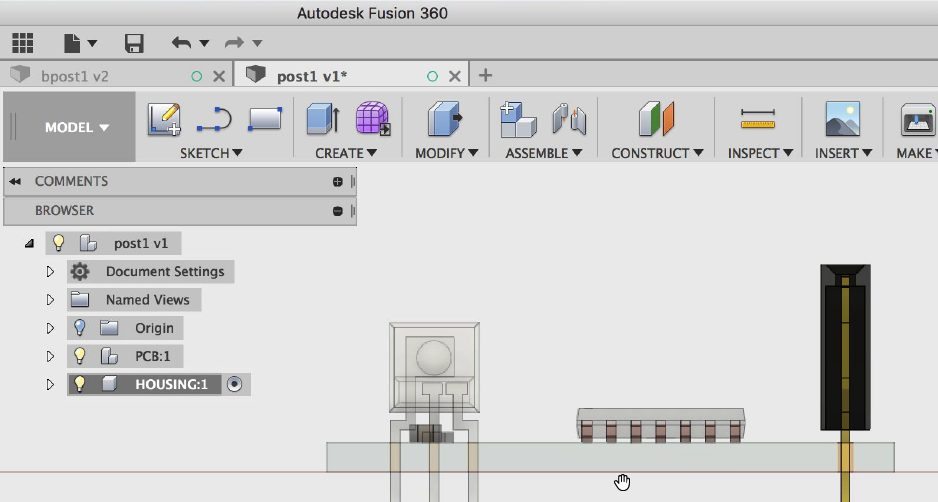This screenshot has height=502, width=938.
Task: Toggle PCB:1 visibility lightbulb
Action: (79, 355)
